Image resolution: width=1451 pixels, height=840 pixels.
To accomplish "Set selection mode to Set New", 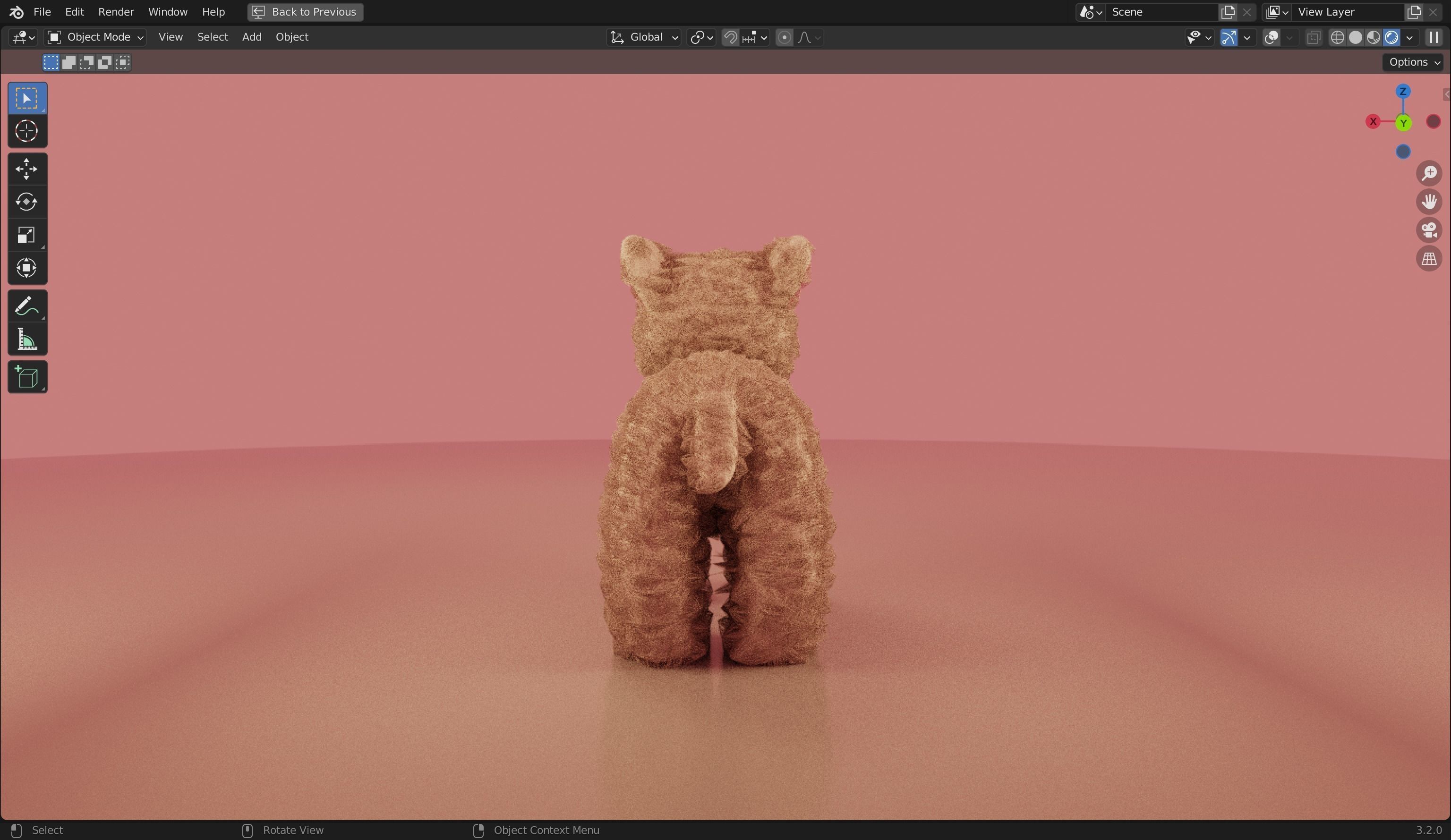I will 51,62.
